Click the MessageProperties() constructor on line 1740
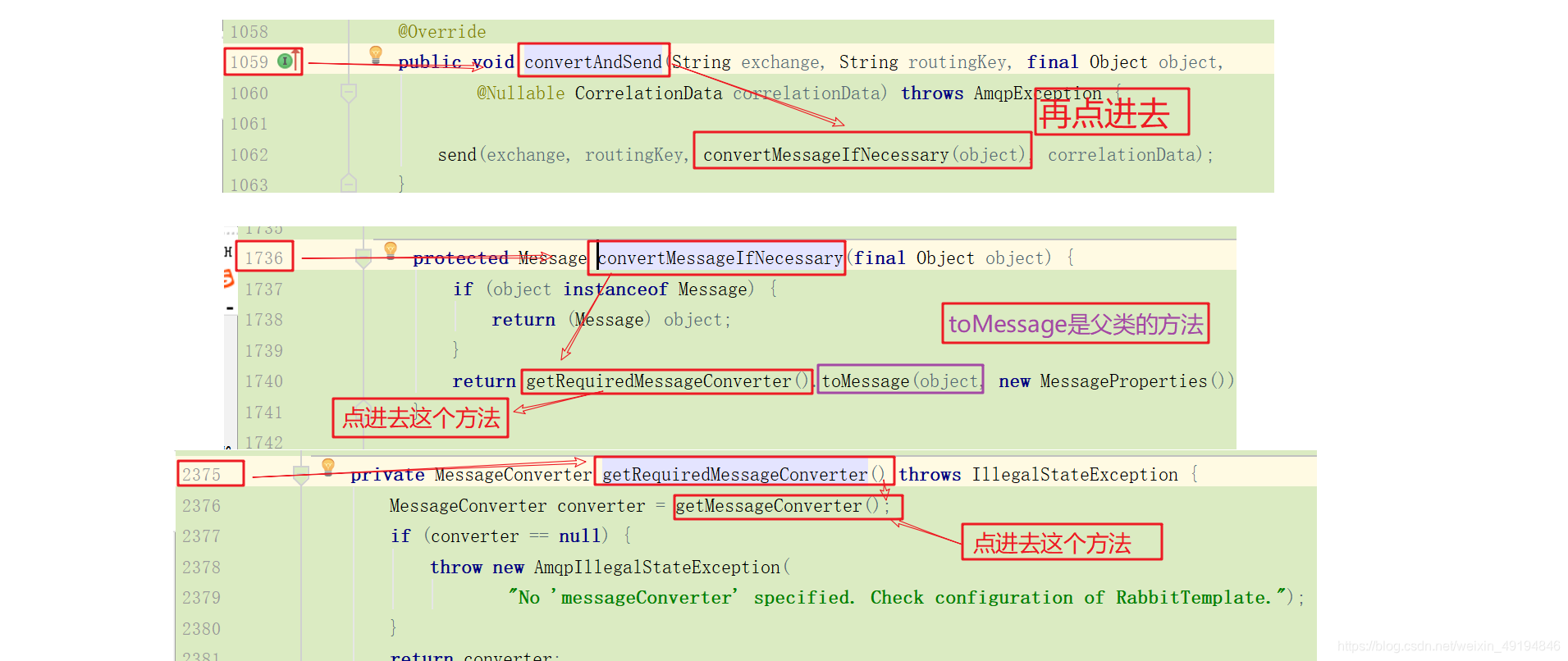Image resolution: width=1568 pixels, height=661 pixels. [1137, 381]
